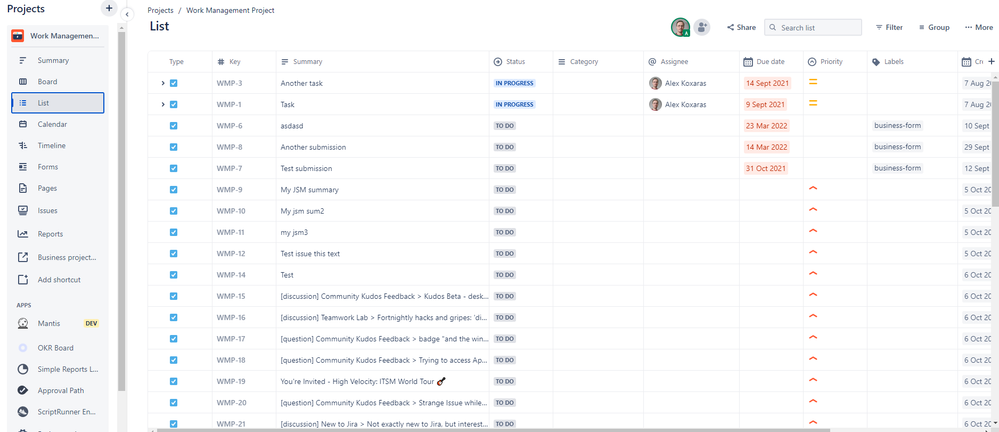Collapse the sidebar with the chevron button
This screenshot has width=999, height=432.
pos(126,14)
